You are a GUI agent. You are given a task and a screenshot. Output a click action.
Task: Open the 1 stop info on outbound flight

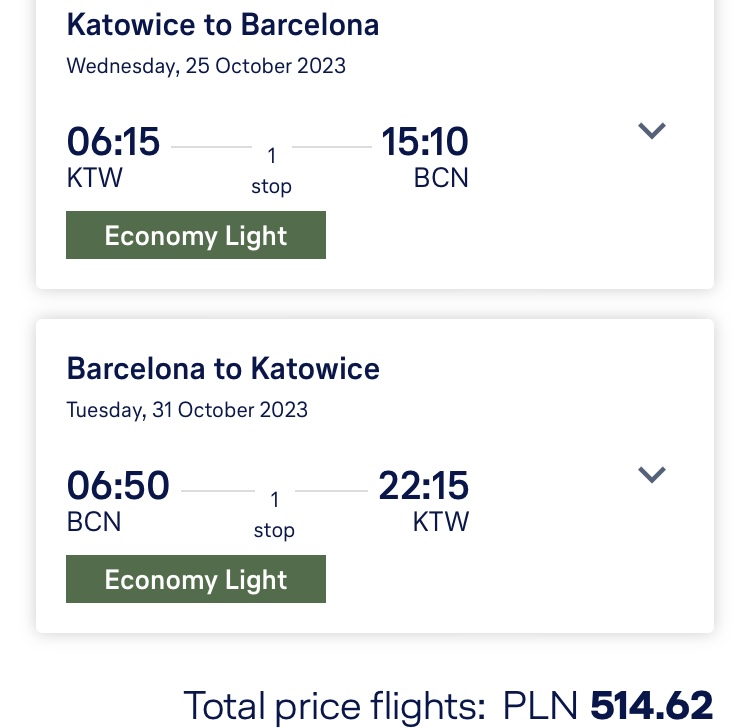point(271,171)
